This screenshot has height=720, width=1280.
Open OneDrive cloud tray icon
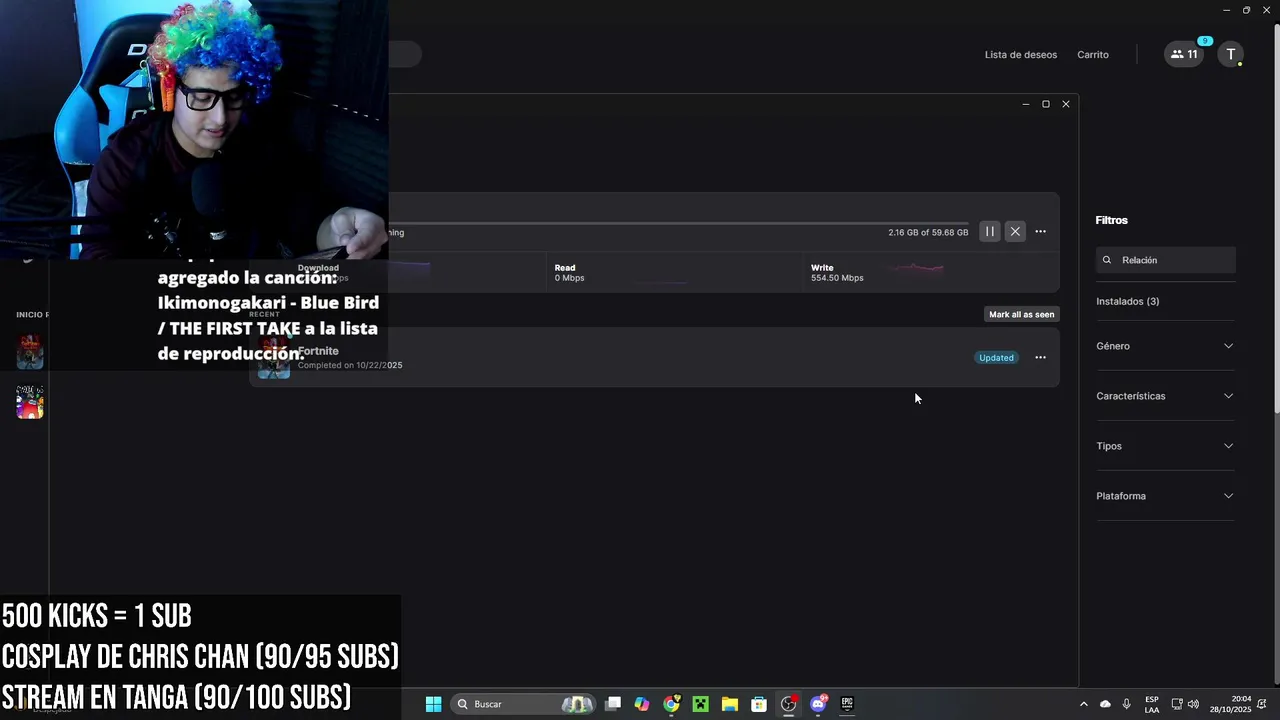[x=1105, y=704]
